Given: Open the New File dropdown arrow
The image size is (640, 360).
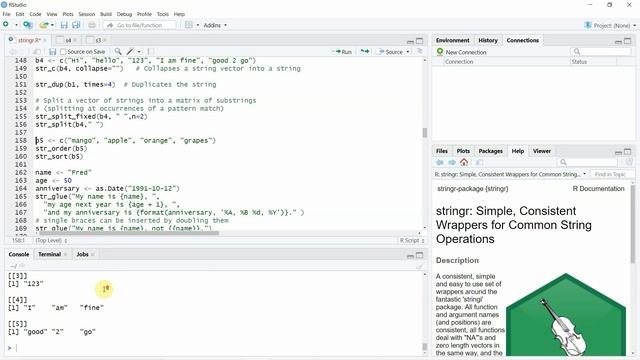Looking at the screenshot, I should (16, 25).
